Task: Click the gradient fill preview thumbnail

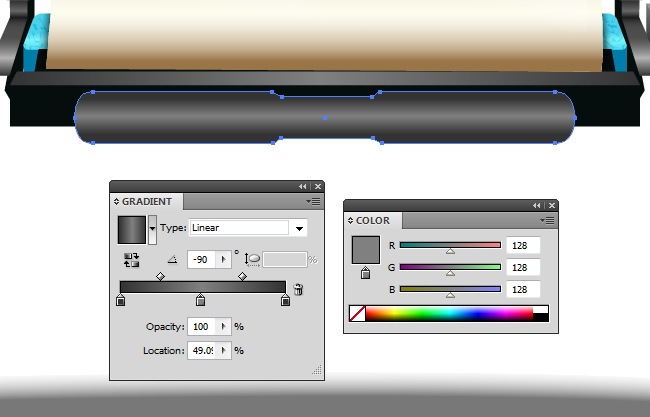Action: (x=132, y=230)
